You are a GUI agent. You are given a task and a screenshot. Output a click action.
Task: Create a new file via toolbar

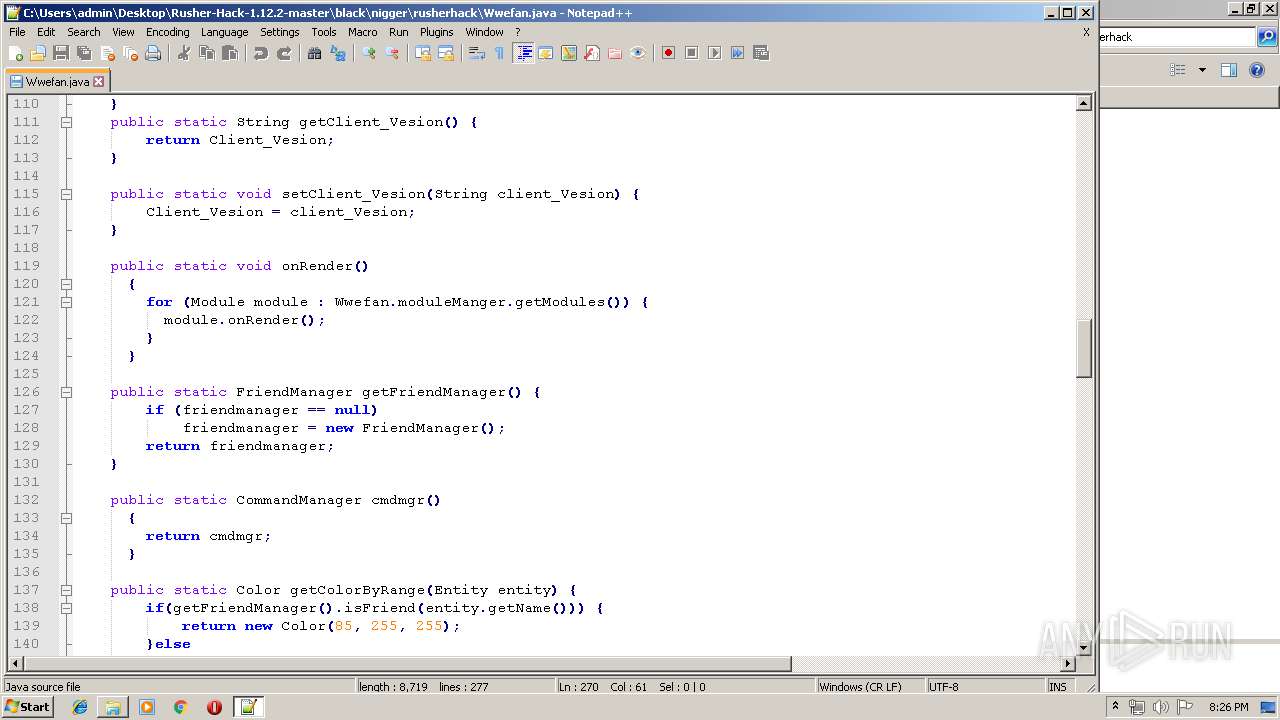pos(16,53)
